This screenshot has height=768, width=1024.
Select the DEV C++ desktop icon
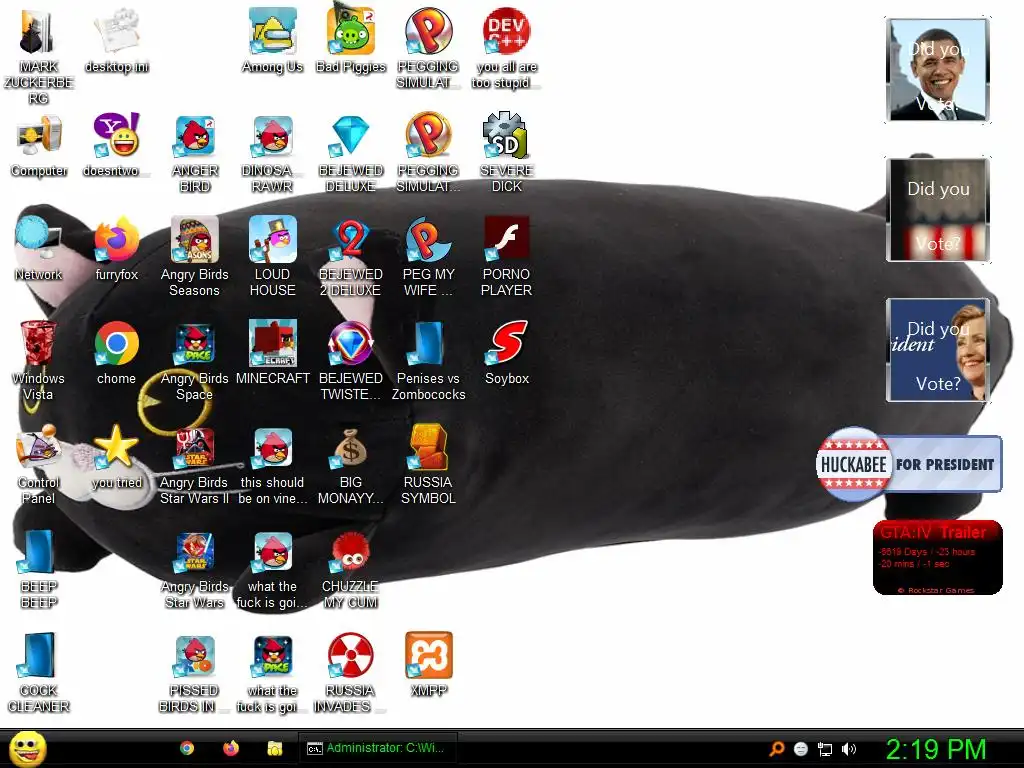(x=506, y=31)
